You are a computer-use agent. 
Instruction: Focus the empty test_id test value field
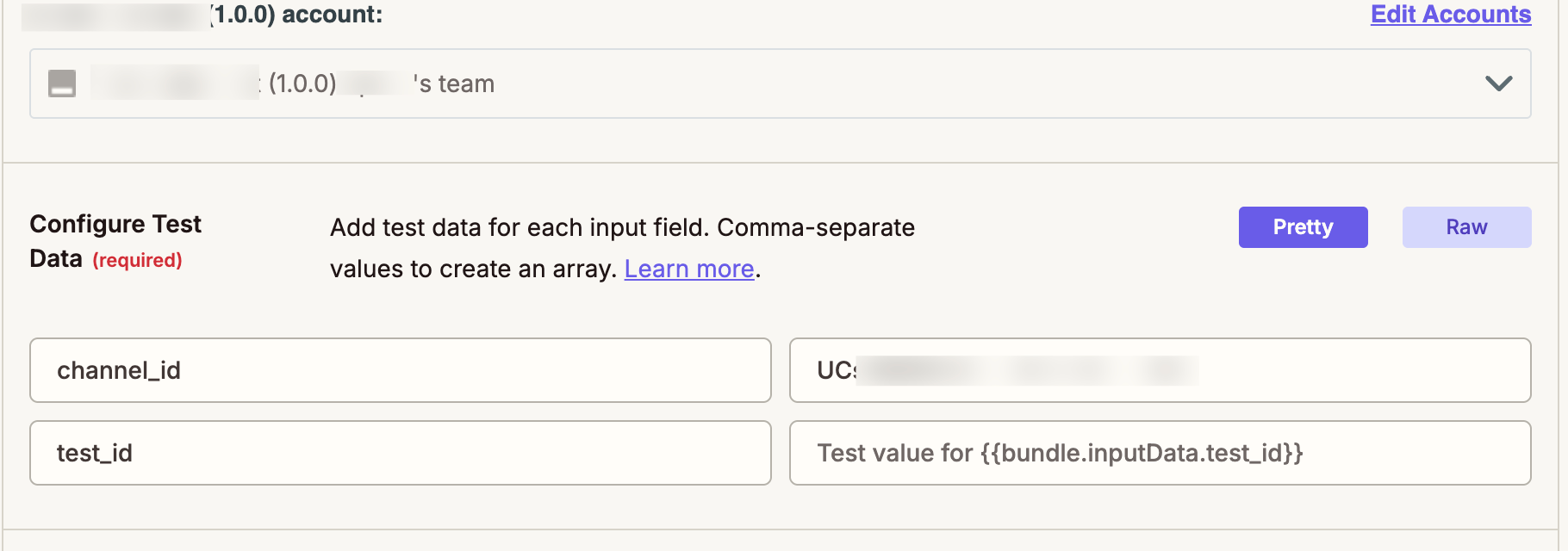click(1160, 453)
